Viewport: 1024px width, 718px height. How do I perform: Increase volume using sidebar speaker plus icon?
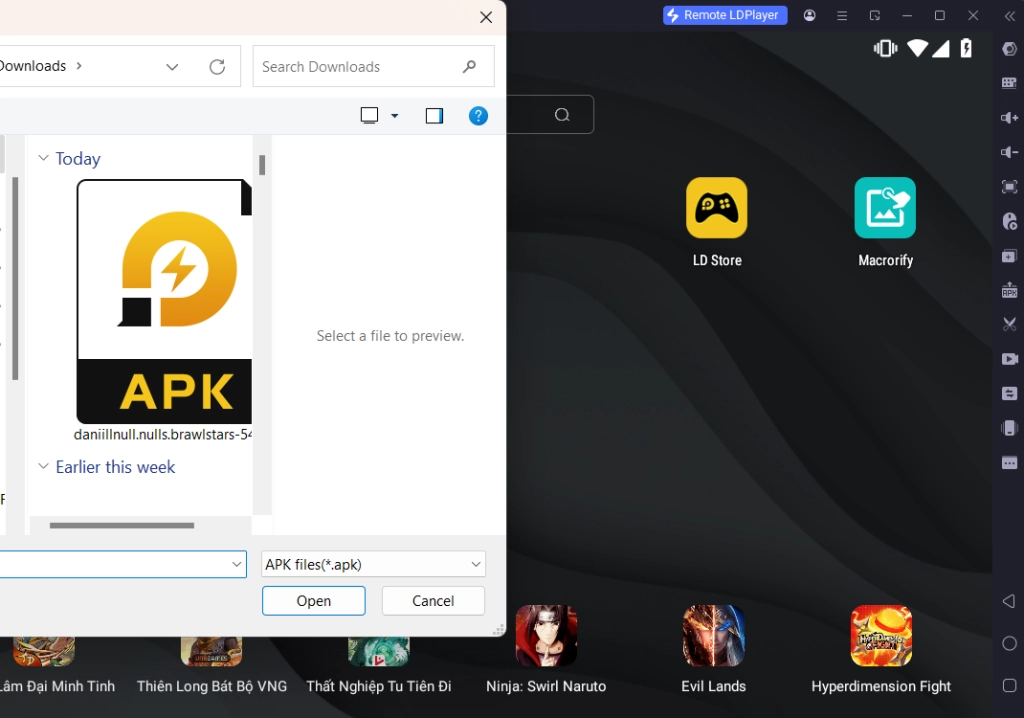pos(1009,118)
